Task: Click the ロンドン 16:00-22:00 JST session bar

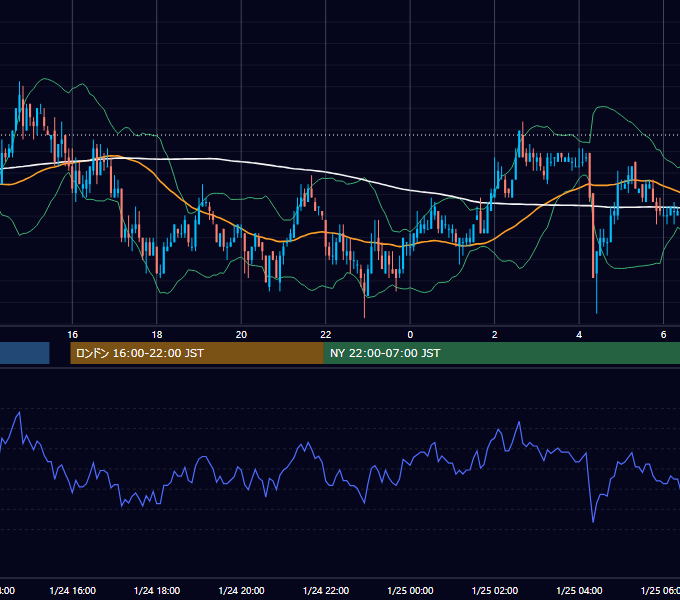Action: pyautogui.click(x=197, y=353)
